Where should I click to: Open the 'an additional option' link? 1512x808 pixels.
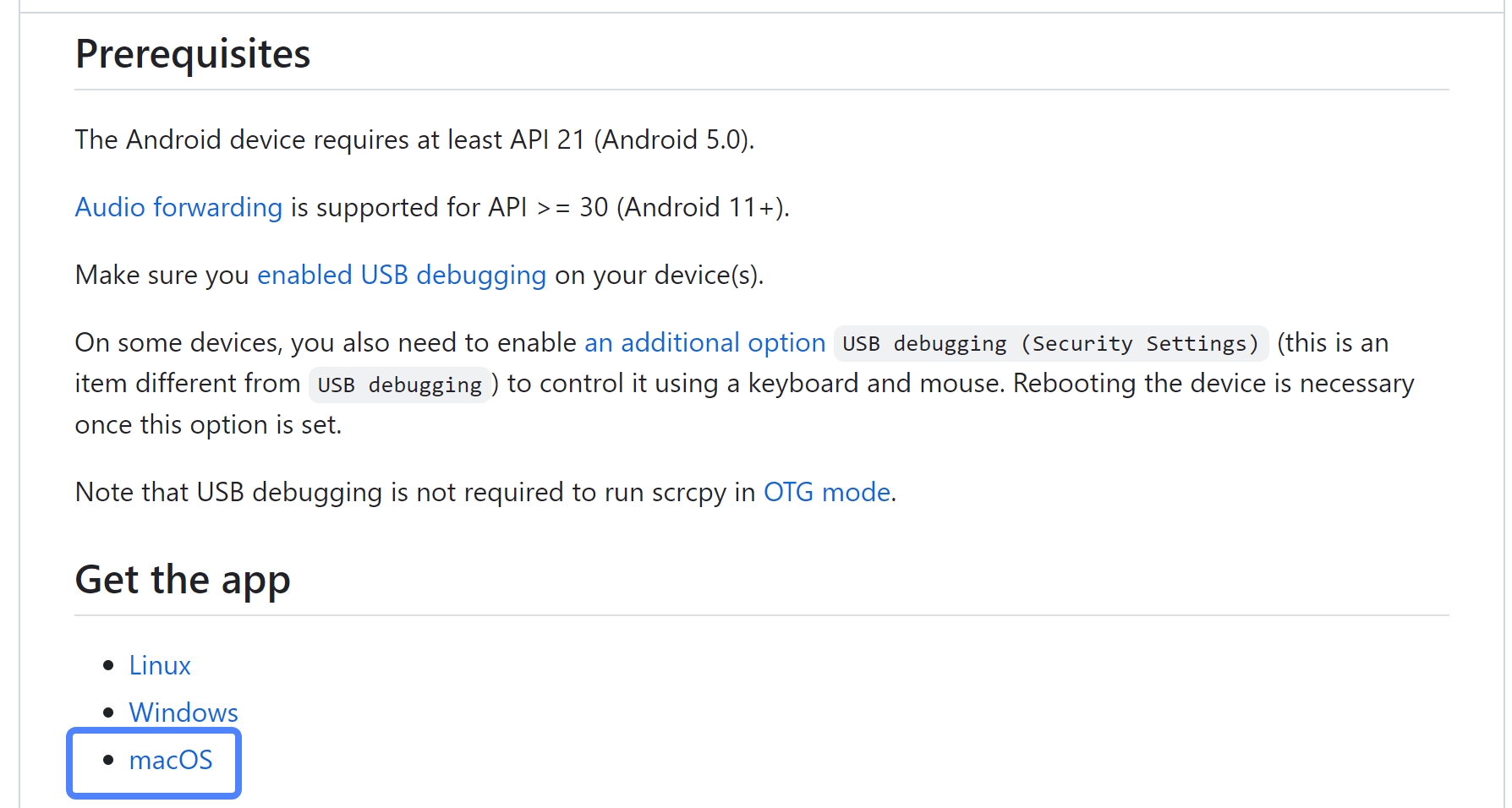click(x=704, y=342)
